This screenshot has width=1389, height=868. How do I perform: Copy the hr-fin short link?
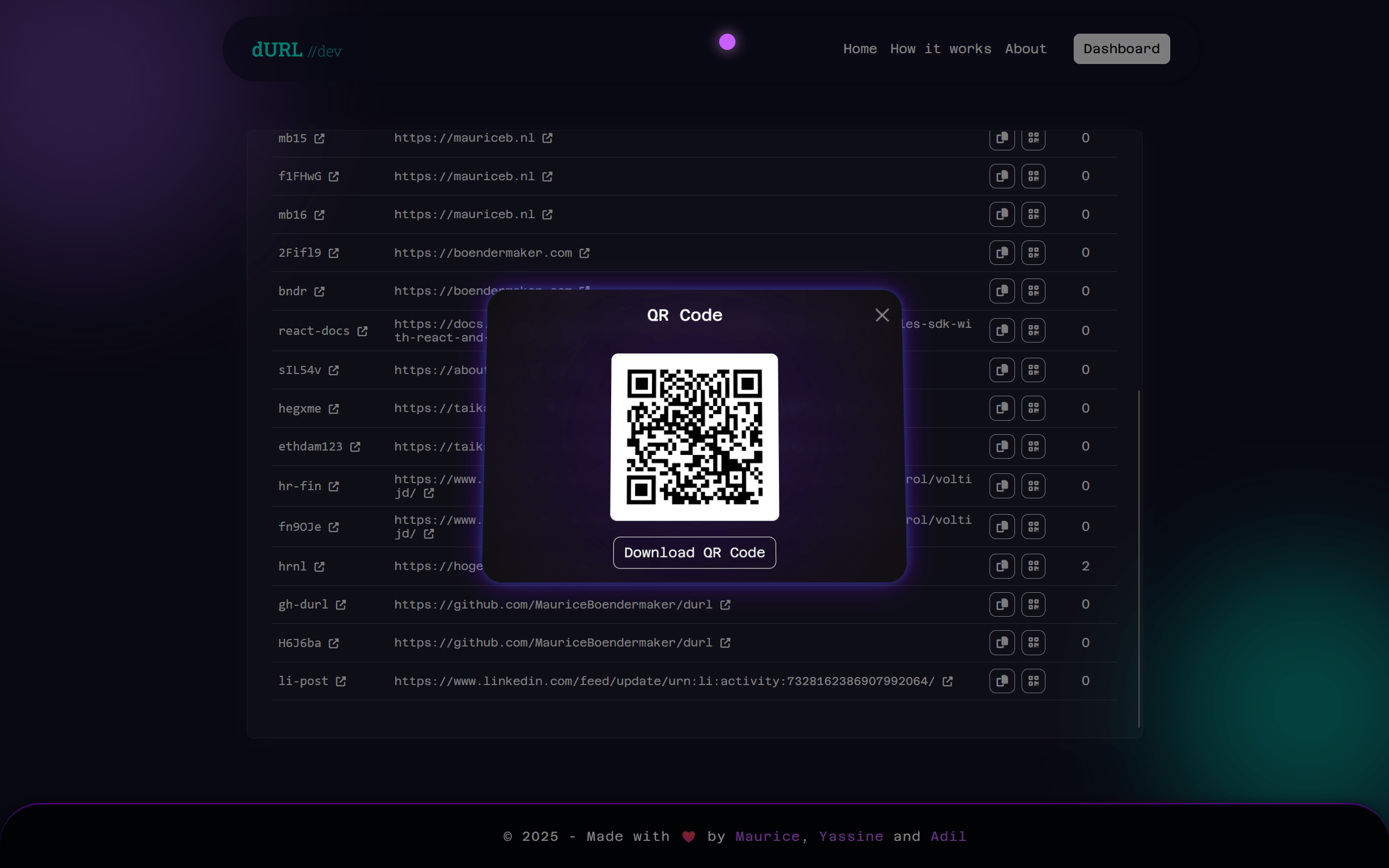[x=1001, y=486]
